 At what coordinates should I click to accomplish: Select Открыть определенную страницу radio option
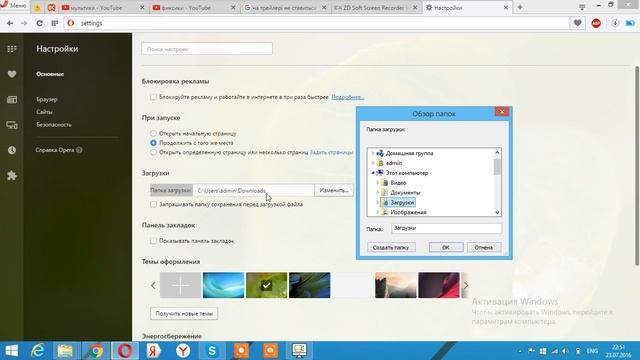coord(153,152)
